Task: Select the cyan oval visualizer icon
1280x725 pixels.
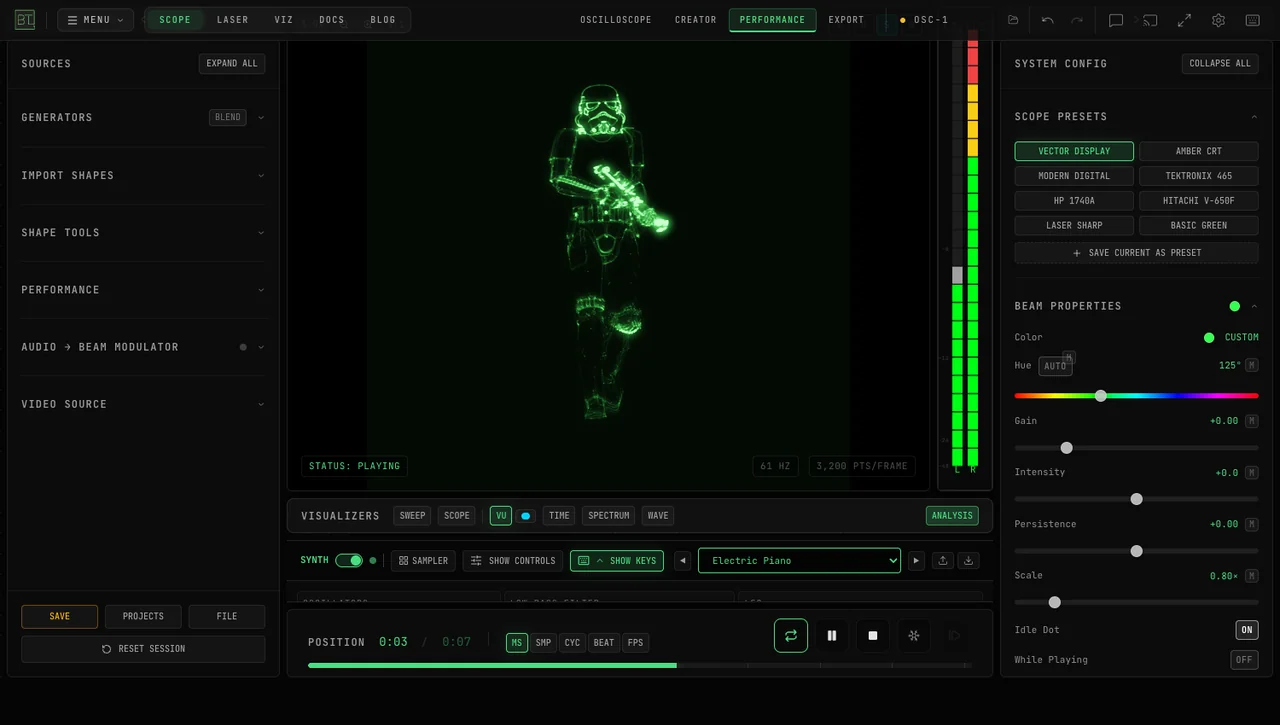Action: 525,516
